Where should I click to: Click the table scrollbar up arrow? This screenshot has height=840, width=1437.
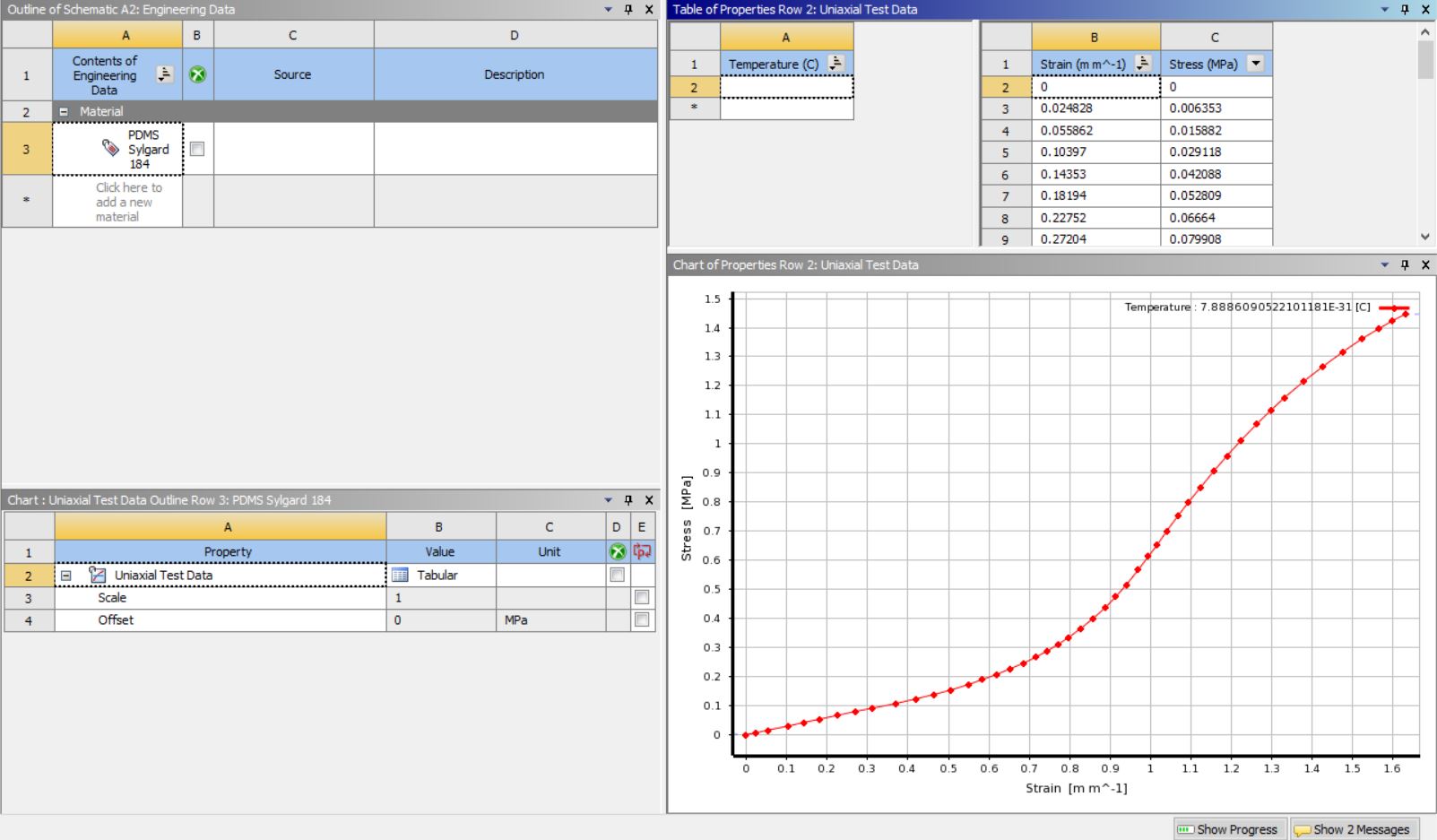pos(1425,32)
